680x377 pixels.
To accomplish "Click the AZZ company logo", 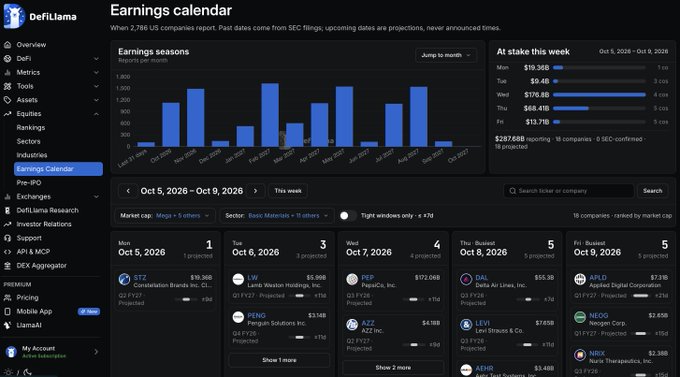I will [352, 325].
